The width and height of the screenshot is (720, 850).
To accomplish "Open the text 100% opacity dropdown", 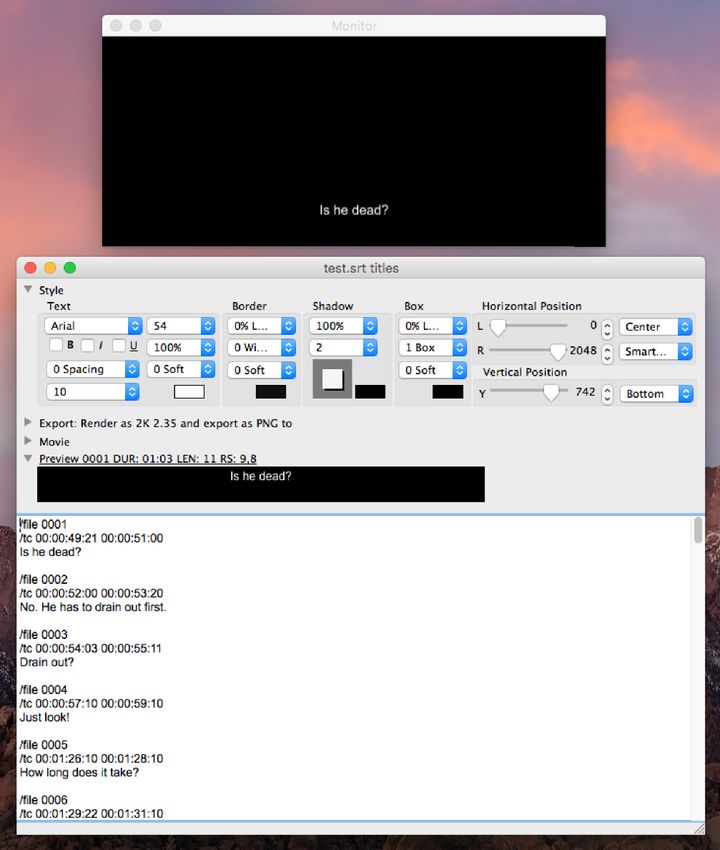I will [x=181, y=347].
